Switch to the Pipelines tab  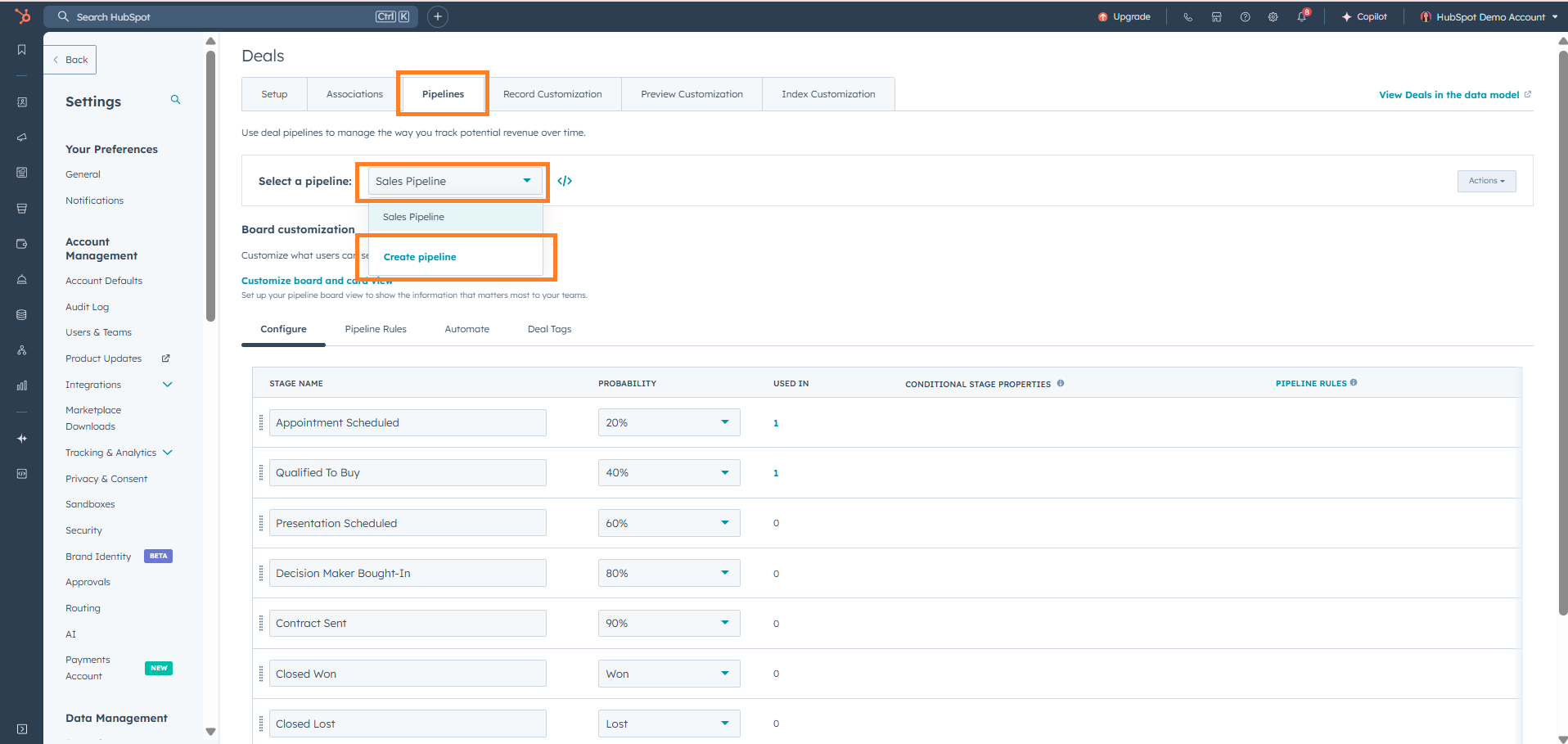coord(443,94)
